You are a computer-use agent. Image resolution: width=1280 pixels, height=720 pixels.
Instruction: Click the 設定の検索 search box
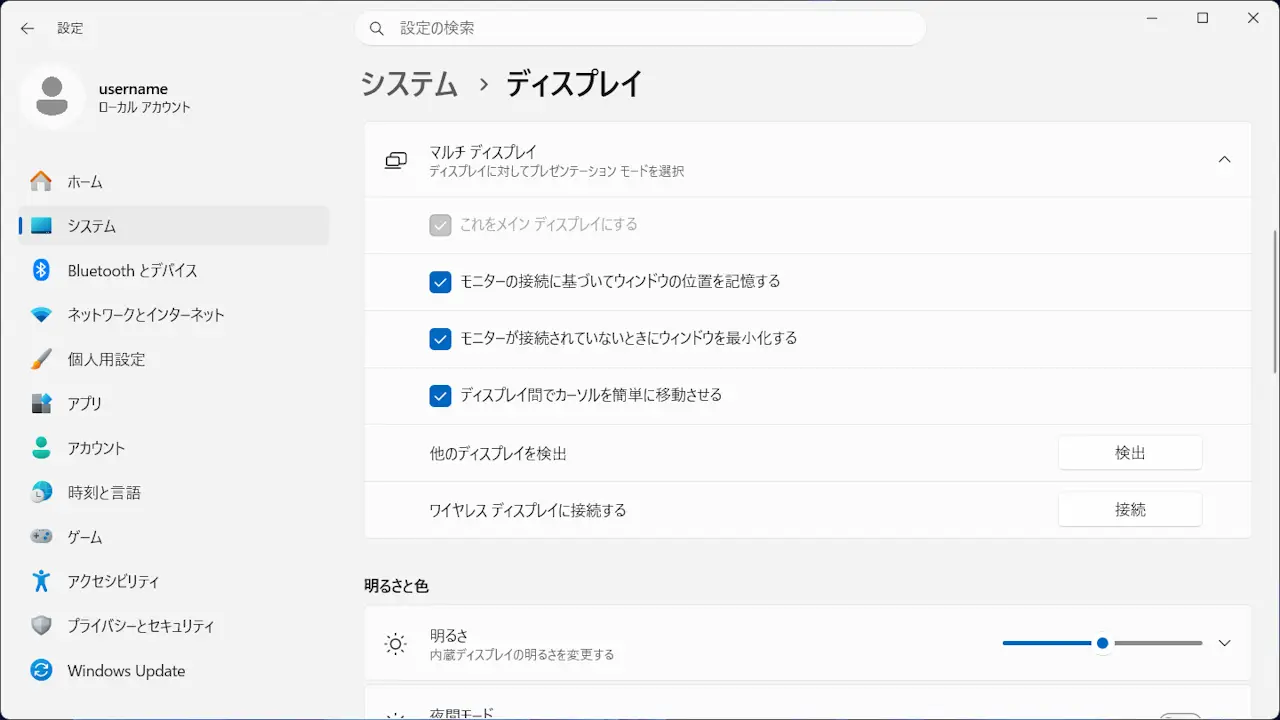pos(640,28)
